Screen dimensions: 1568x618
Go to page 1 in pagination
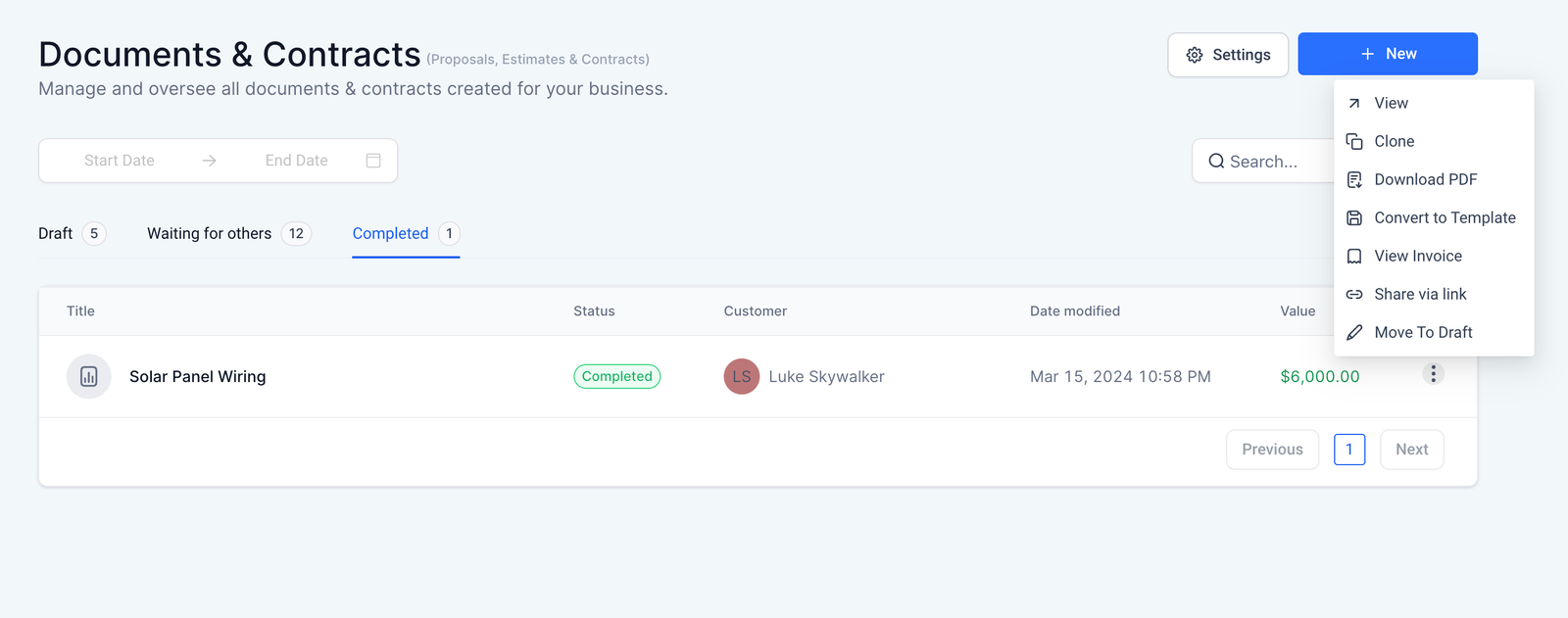[x=1348, y=450]
